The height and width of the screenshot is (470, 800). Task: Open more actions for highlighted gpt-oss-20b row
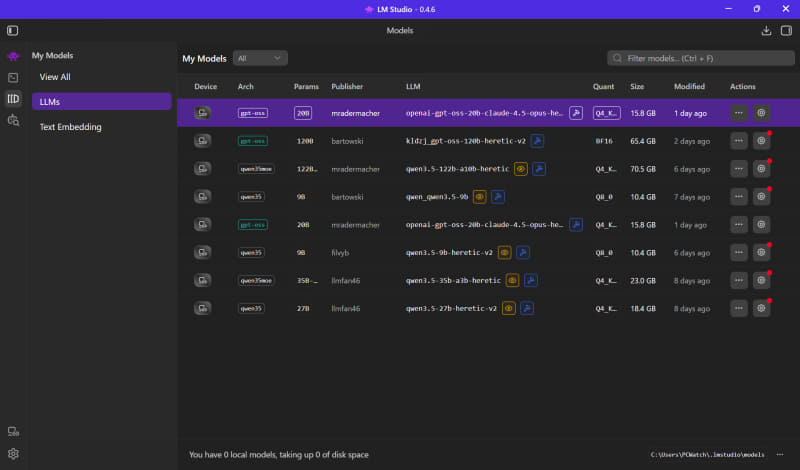click(739, 113)
